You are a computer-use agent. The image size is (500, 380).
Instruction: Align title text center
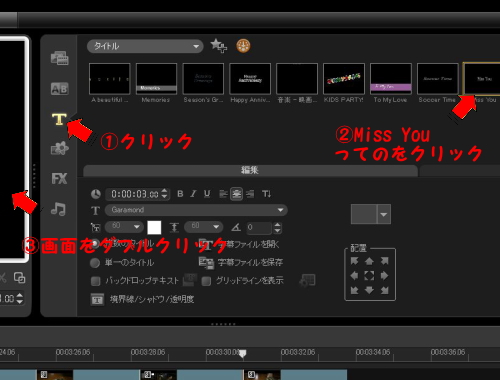click(237, 194)
